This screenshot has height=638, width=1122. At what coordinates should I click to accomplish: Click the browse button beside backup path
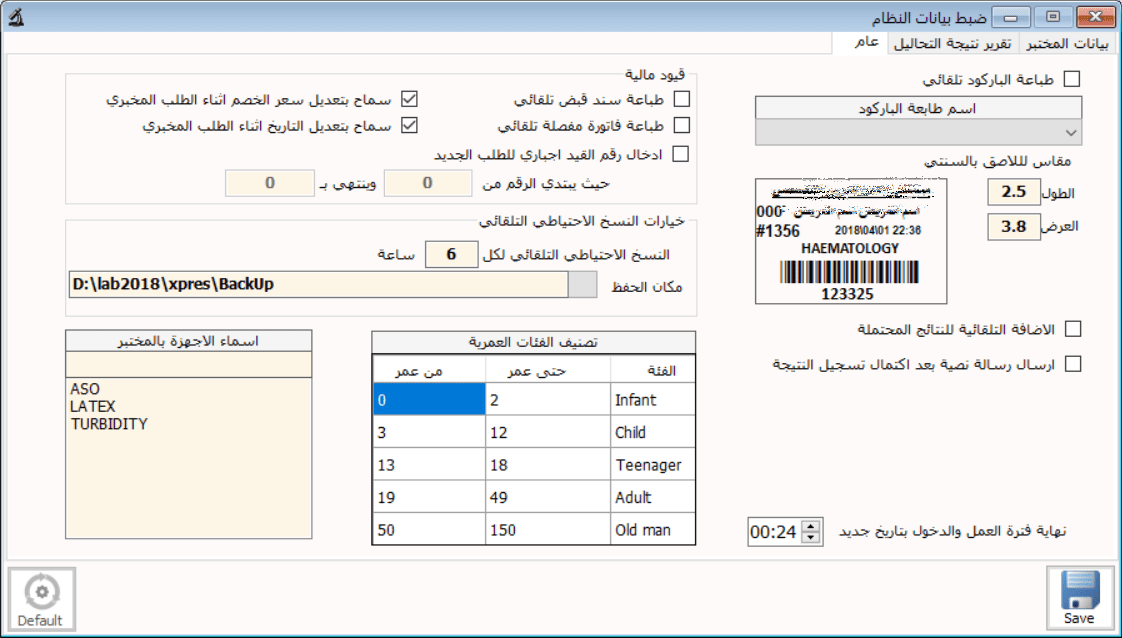click(581, 284)
